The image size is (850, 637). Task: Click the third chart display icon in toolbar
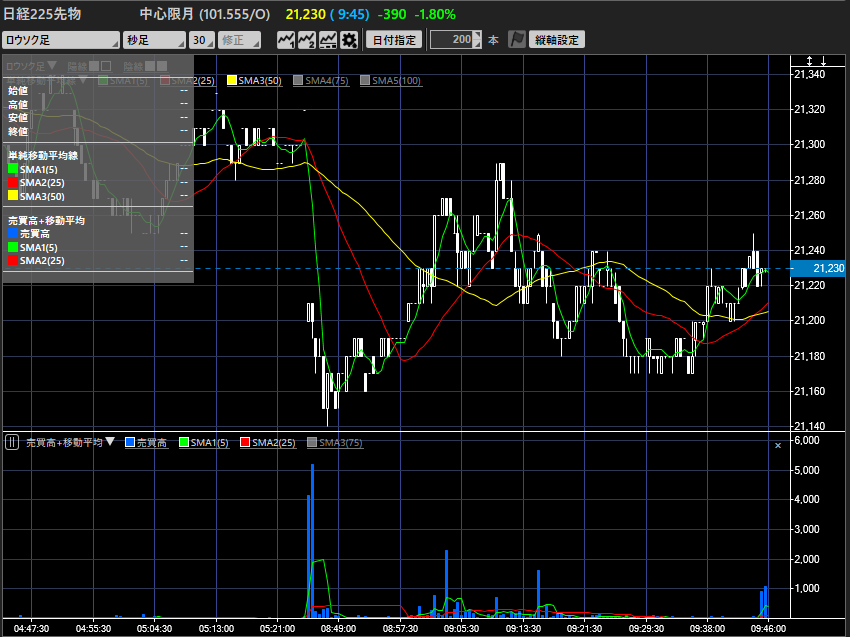coord(328,40)
